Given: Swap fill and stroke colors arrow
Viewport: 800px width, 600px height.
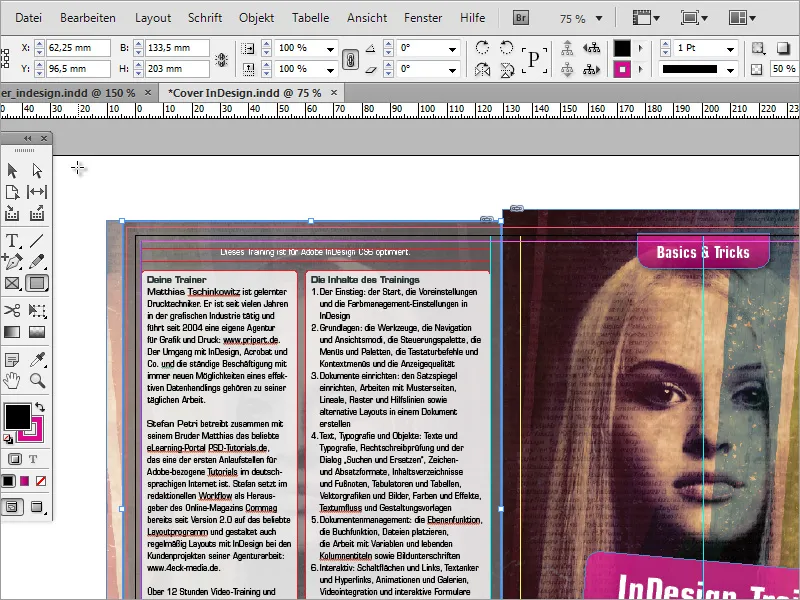Looking at the screenshot, I should pos(40,407).
